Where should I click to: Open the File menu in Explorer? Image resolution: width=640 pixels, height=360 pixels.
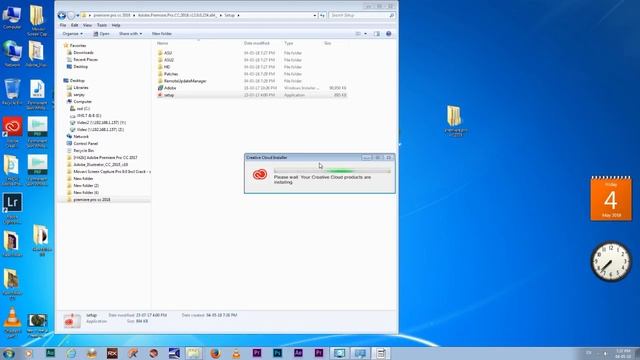[x=63, y=25]
